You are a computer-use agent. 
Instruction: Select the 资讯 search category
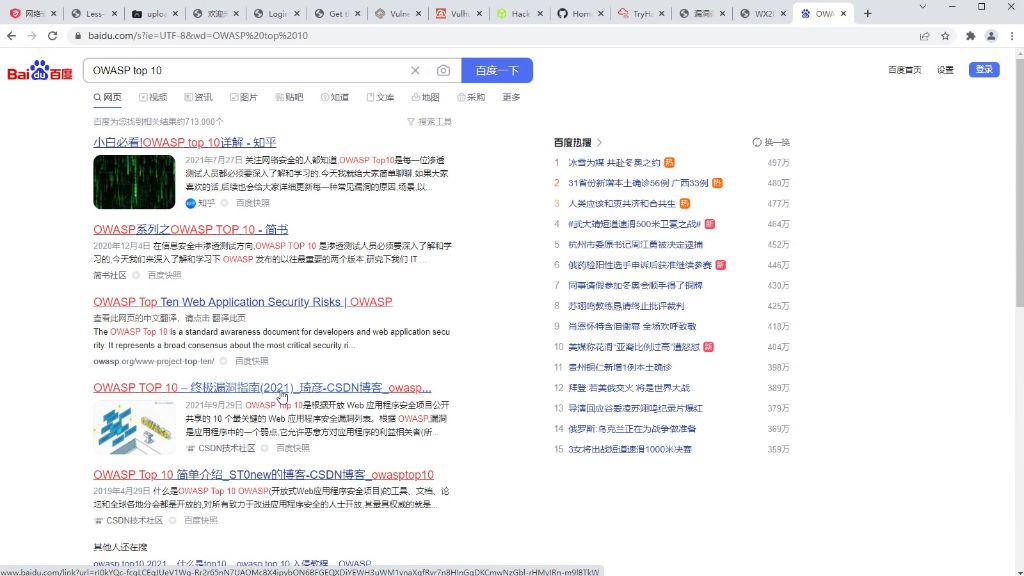coord(199,97)
